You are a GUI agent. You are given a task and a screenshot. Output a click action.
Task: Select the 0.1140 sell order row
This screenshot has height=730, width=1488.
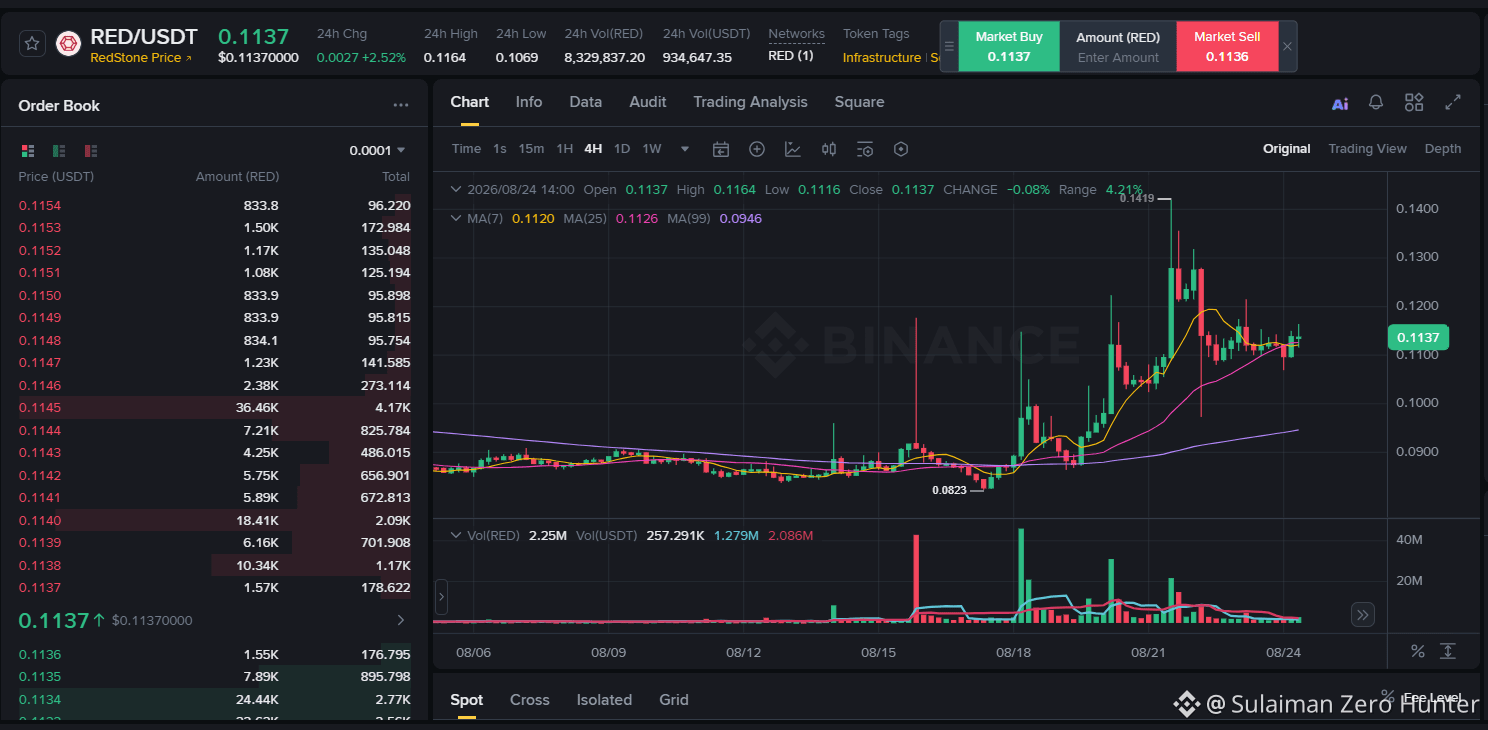[x=215, y=520]
